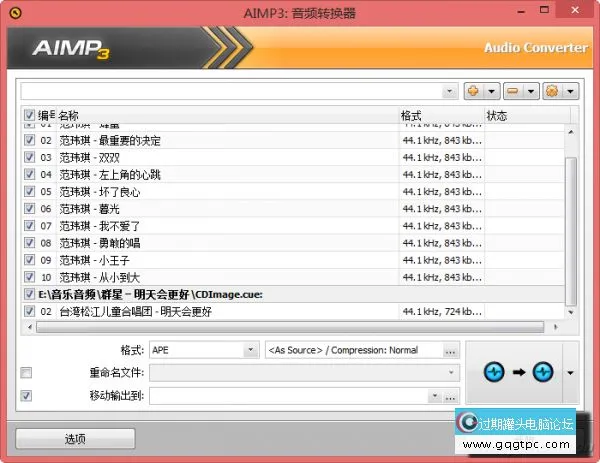The width and height of the screenshot is (600, 463).
Task: Minimize the AIMP3 converter window
Action: [x=521, y=11]
